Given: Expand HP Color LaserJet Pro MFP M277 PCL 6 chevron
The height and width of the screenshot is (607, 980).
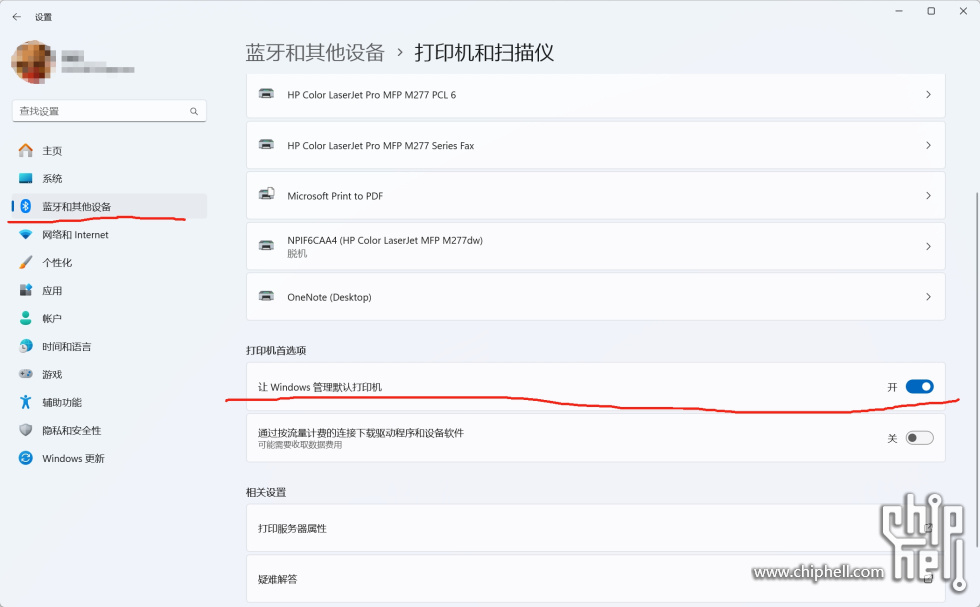Looking at the screenshot, I should coord(928,94).
